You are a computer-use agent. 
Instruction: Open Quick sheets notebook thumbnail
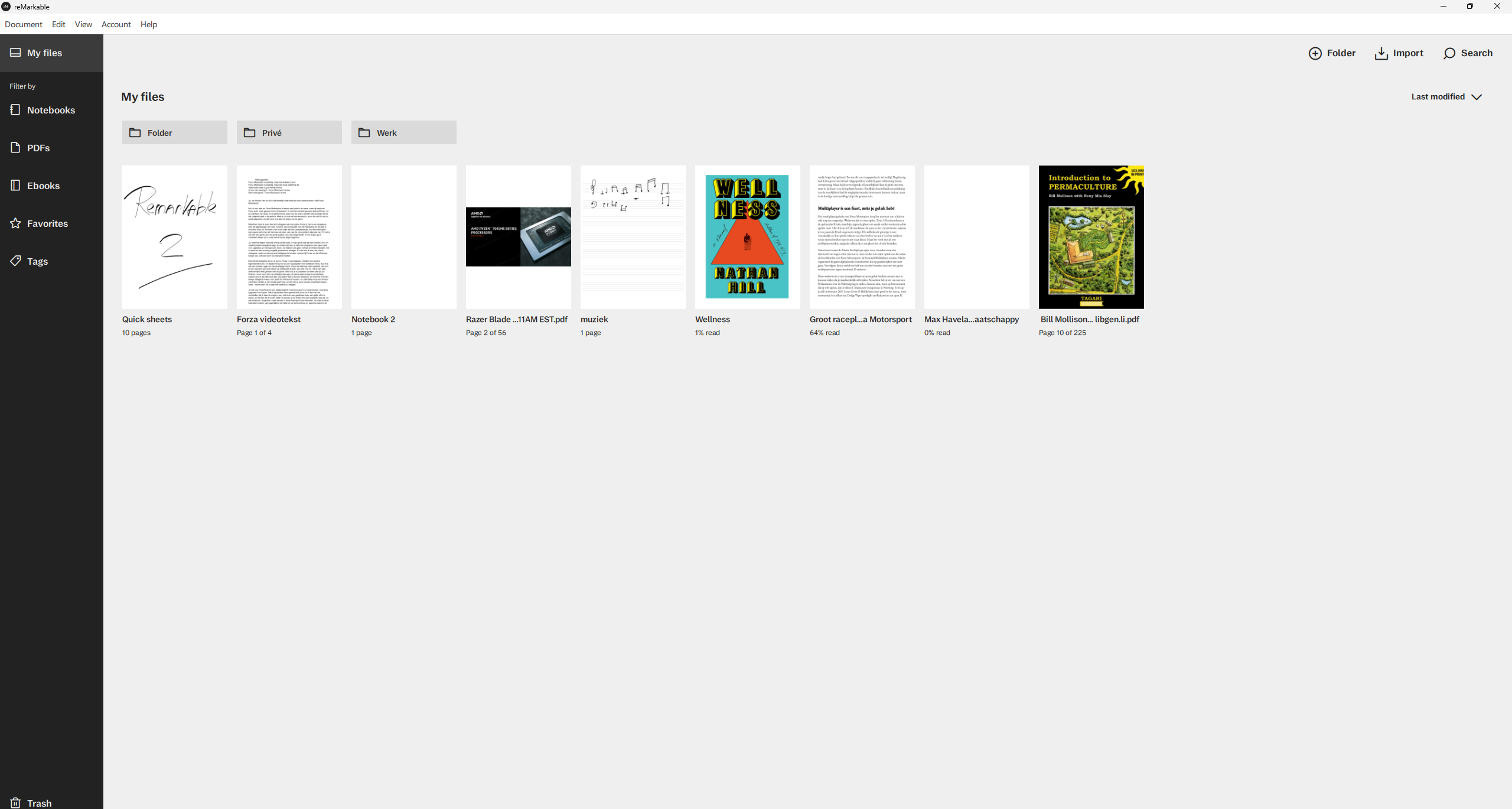click(x=175, y=237)
